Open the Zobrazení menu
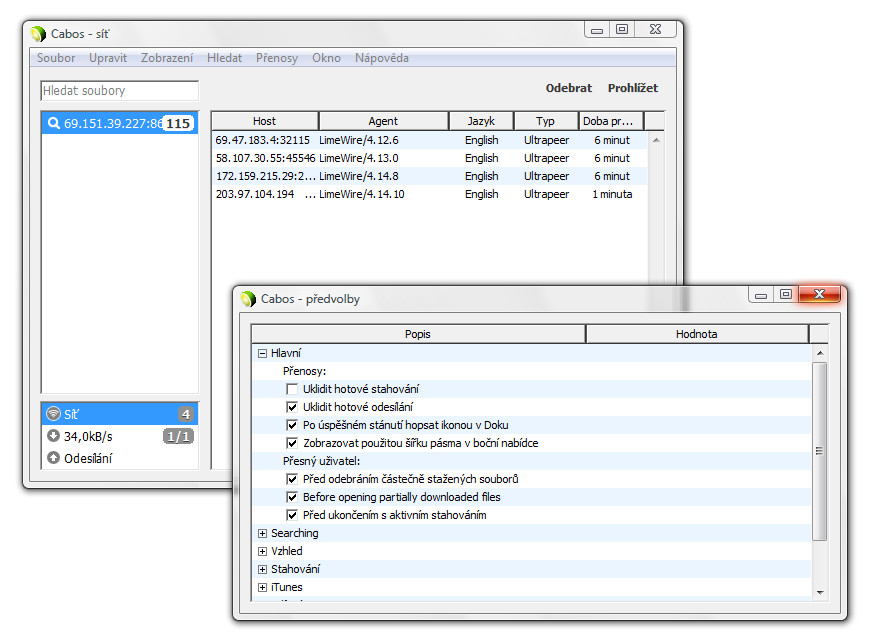The image size is (872, 642). [x=167, y=58]
